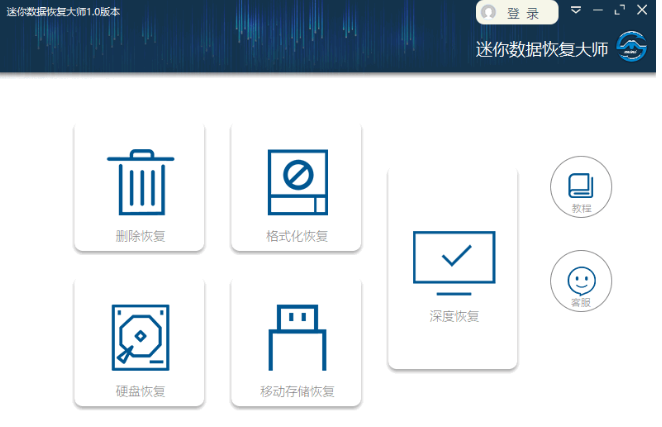The height and width of the screenshot is (427, 662).
Task: Click the 迷你数据恢复大师1.0版本 title text
Action: click(x=63, y=12)
